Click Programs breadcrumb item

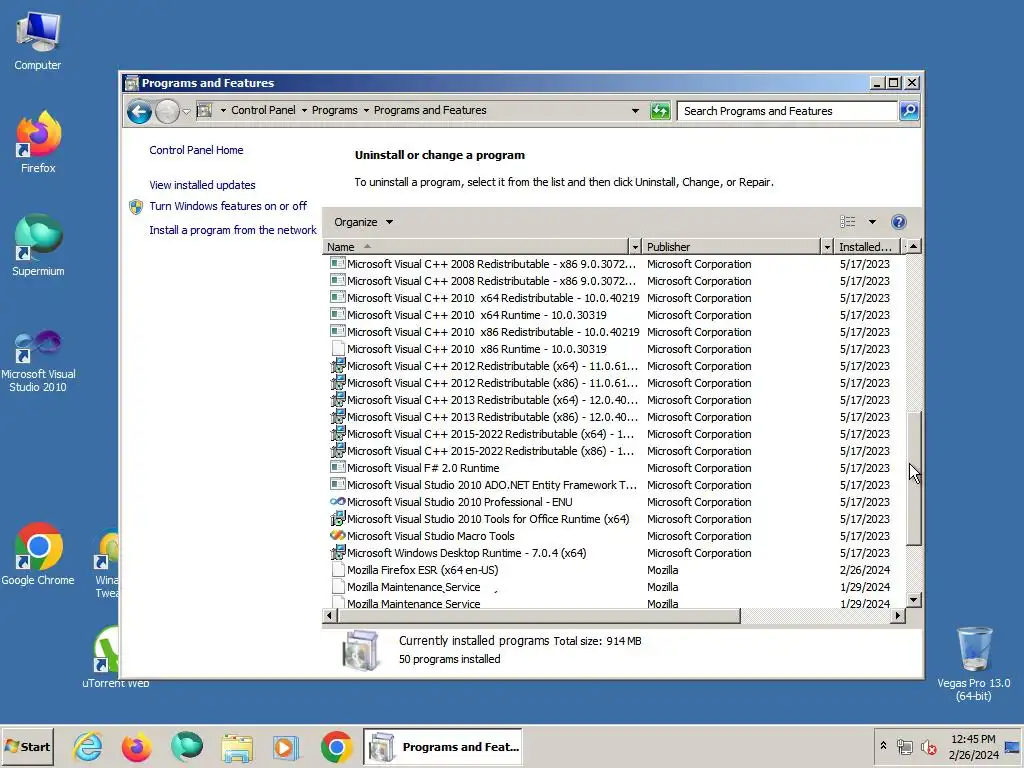pyautogui.click(x=334, y=110)
